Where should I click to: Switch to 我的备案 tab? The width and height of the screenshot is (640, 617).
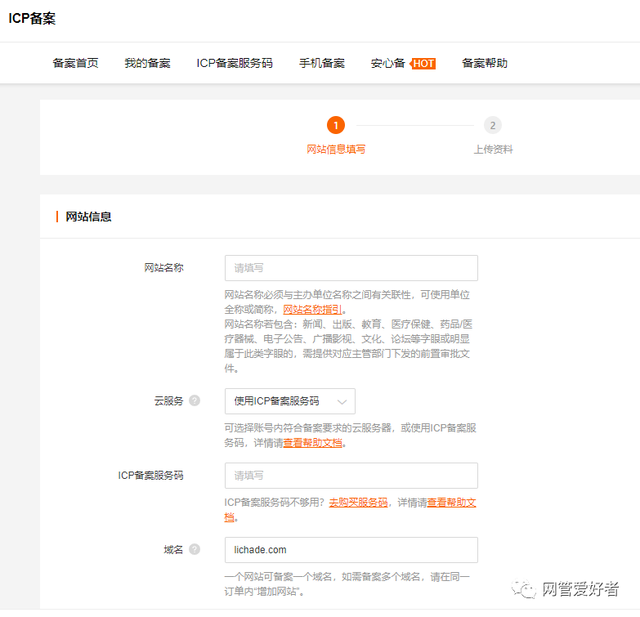click(x=147, y=63)
